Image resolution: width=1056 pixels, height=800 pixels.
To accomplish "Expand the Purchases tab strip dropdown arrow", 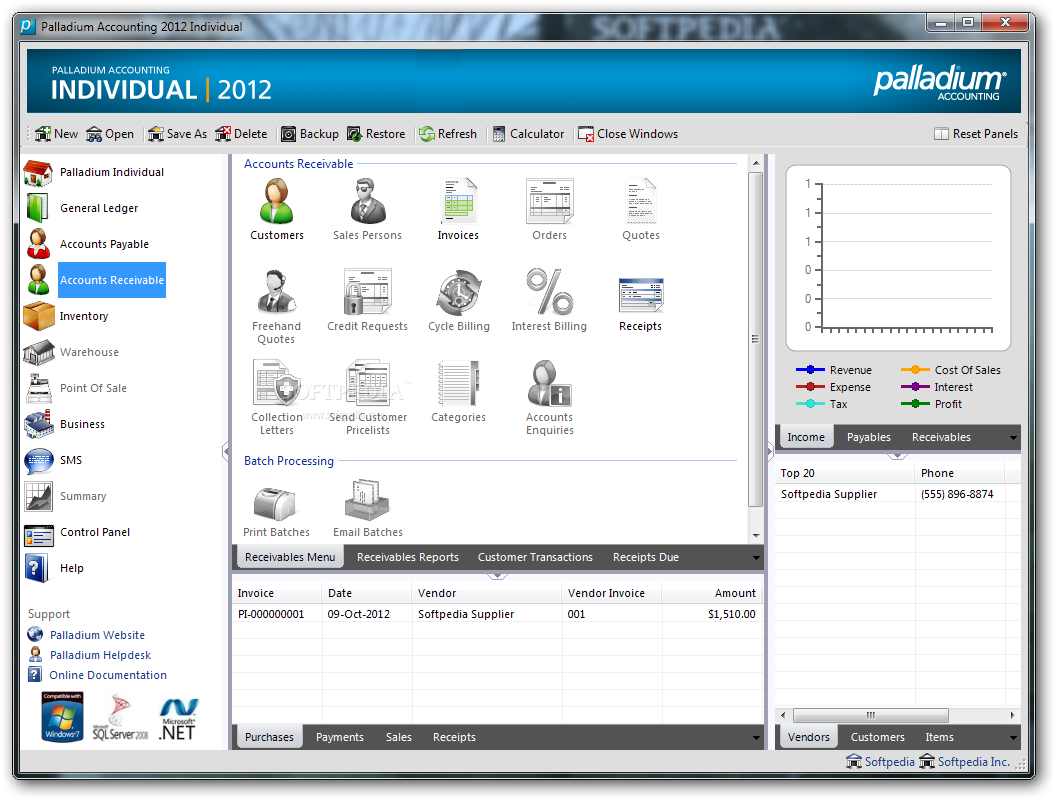I will [756, 738].
